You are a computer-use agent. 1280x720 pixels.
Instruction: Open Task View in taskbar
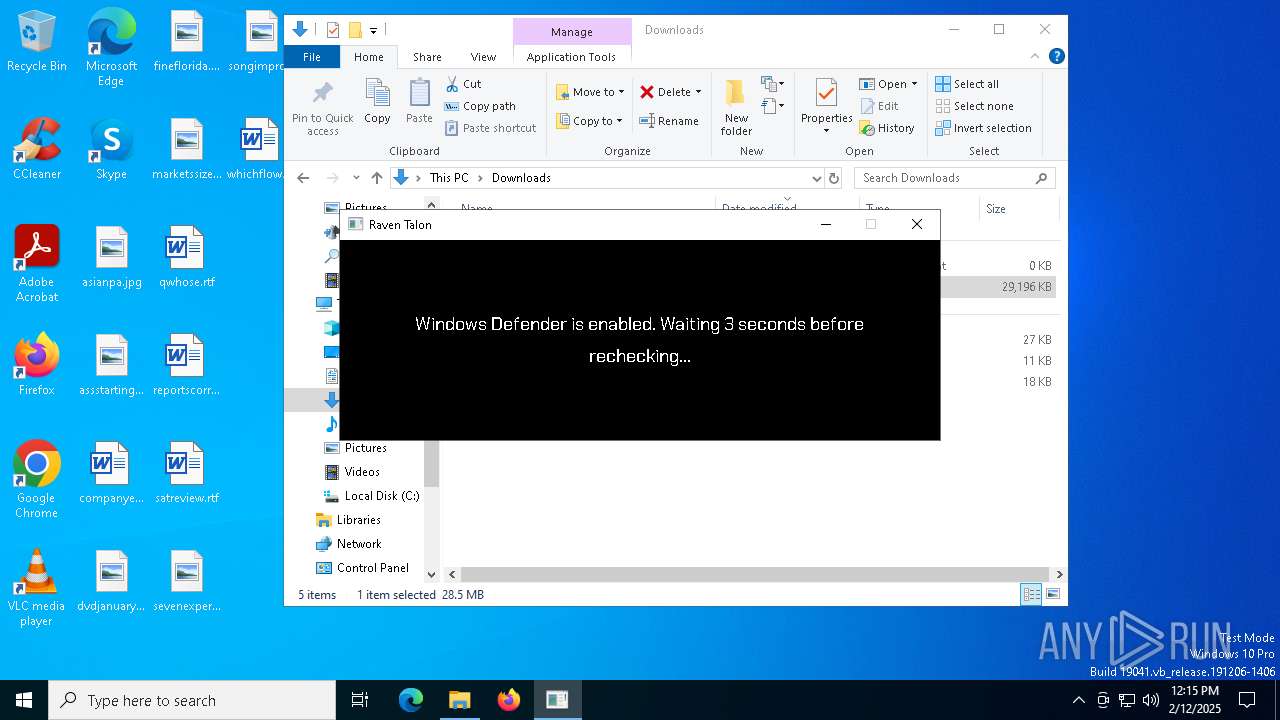pyautogui.click(x=360, y=700)
